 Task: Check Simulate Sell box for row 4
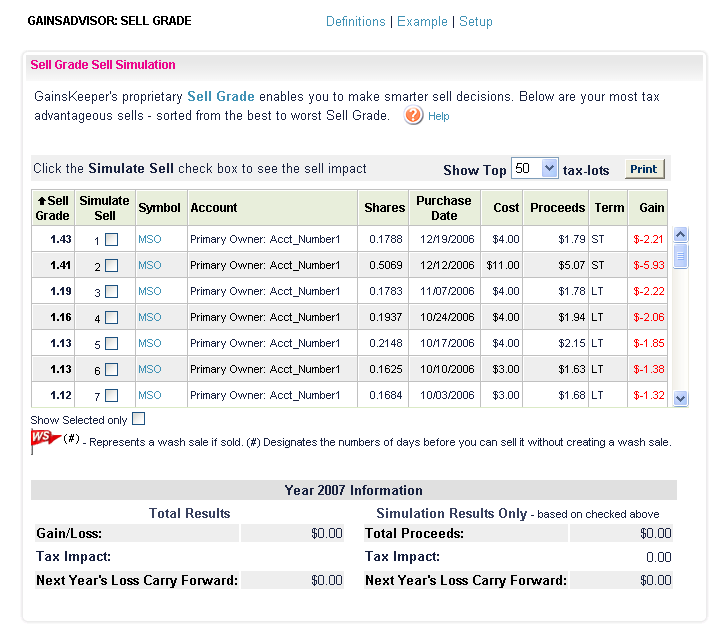(112, 317)
